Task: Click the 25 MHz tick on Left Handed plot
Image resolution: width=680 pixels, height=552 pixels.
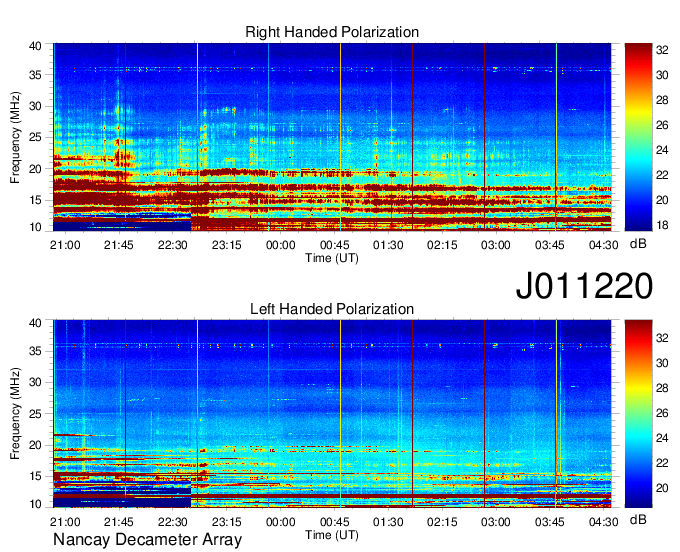Action: coord(35,414)
